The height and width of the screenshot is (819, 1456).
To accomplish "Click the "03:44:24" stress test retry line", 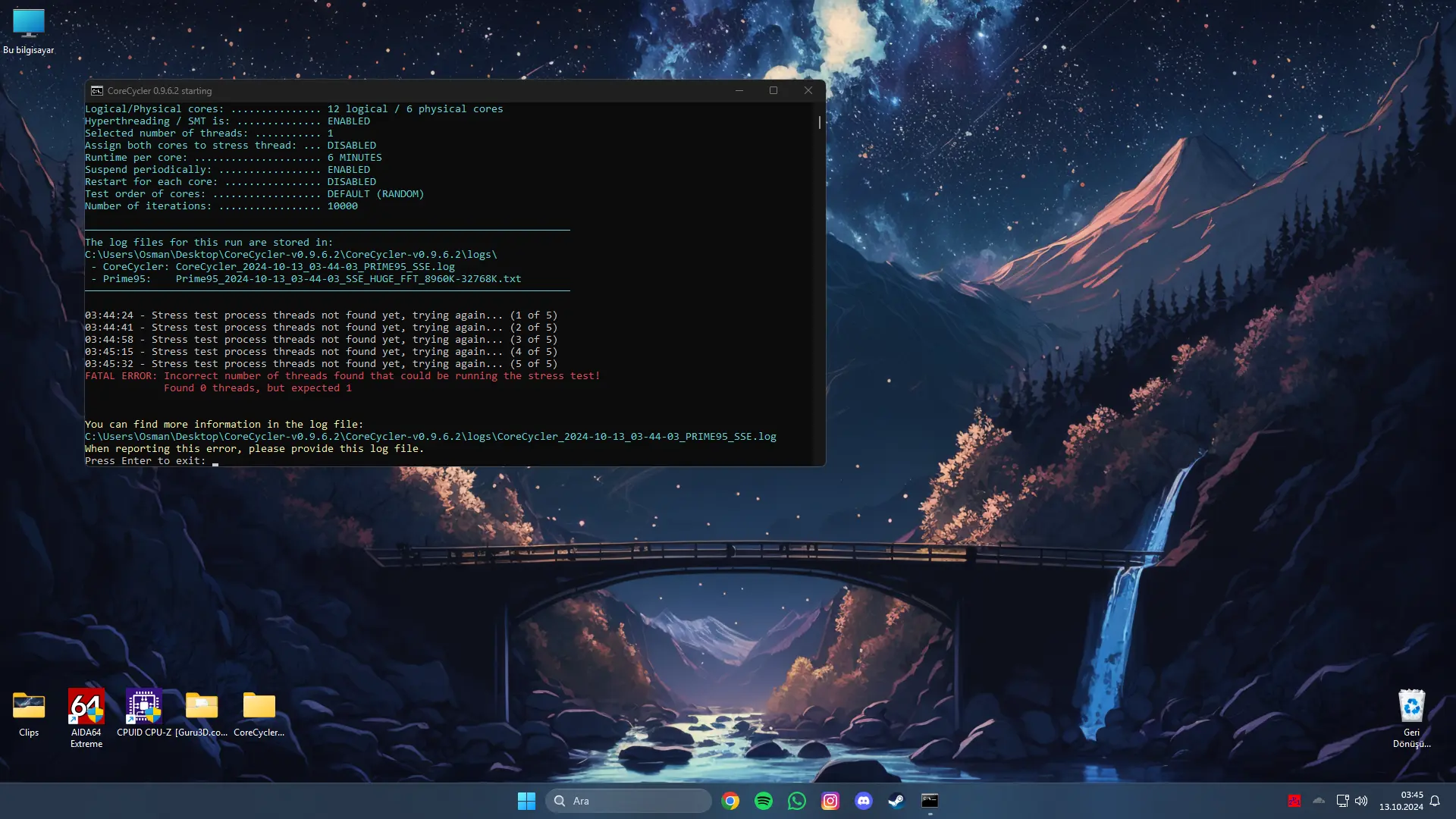I will pyautogui.click(x=322, y=315).
